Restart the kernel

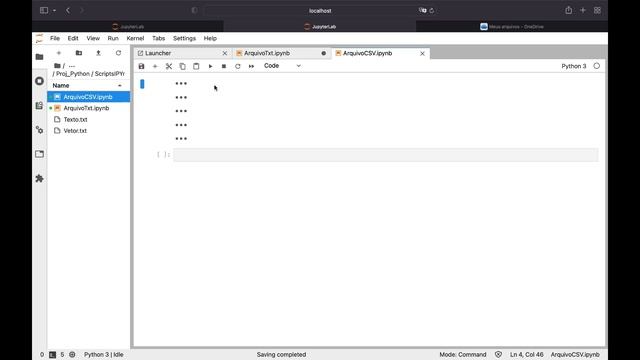[x=238, y=66]
